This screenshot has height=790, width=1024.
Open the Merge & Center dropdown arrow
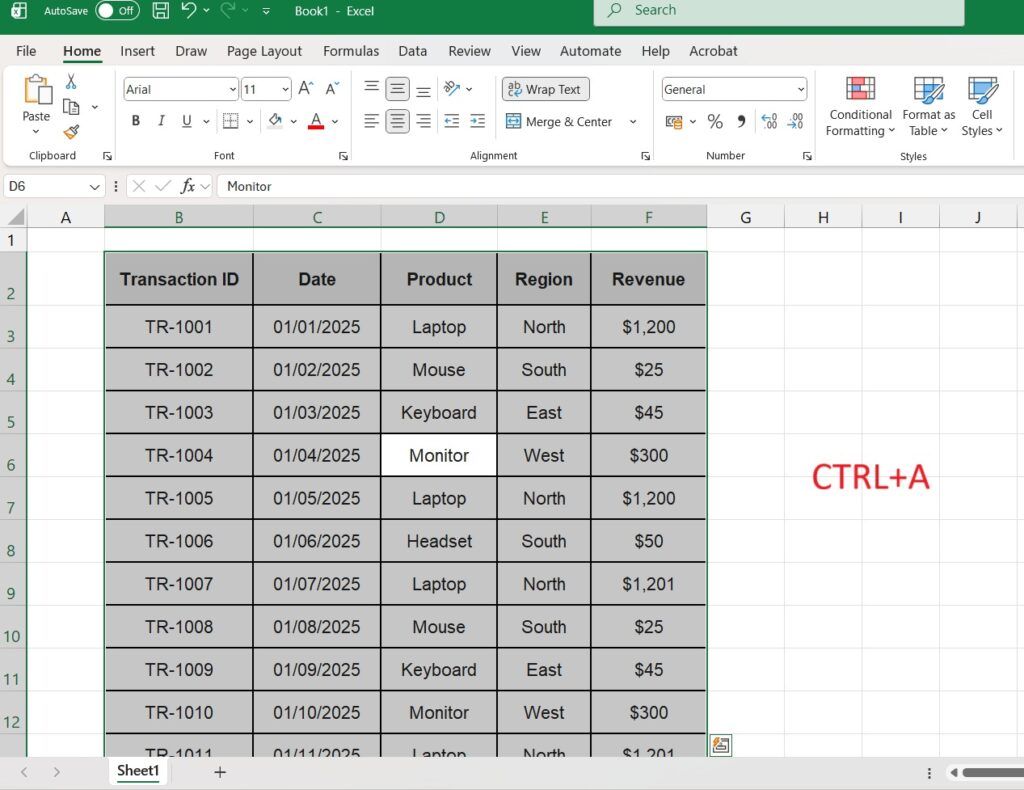[x=633, y=122]
